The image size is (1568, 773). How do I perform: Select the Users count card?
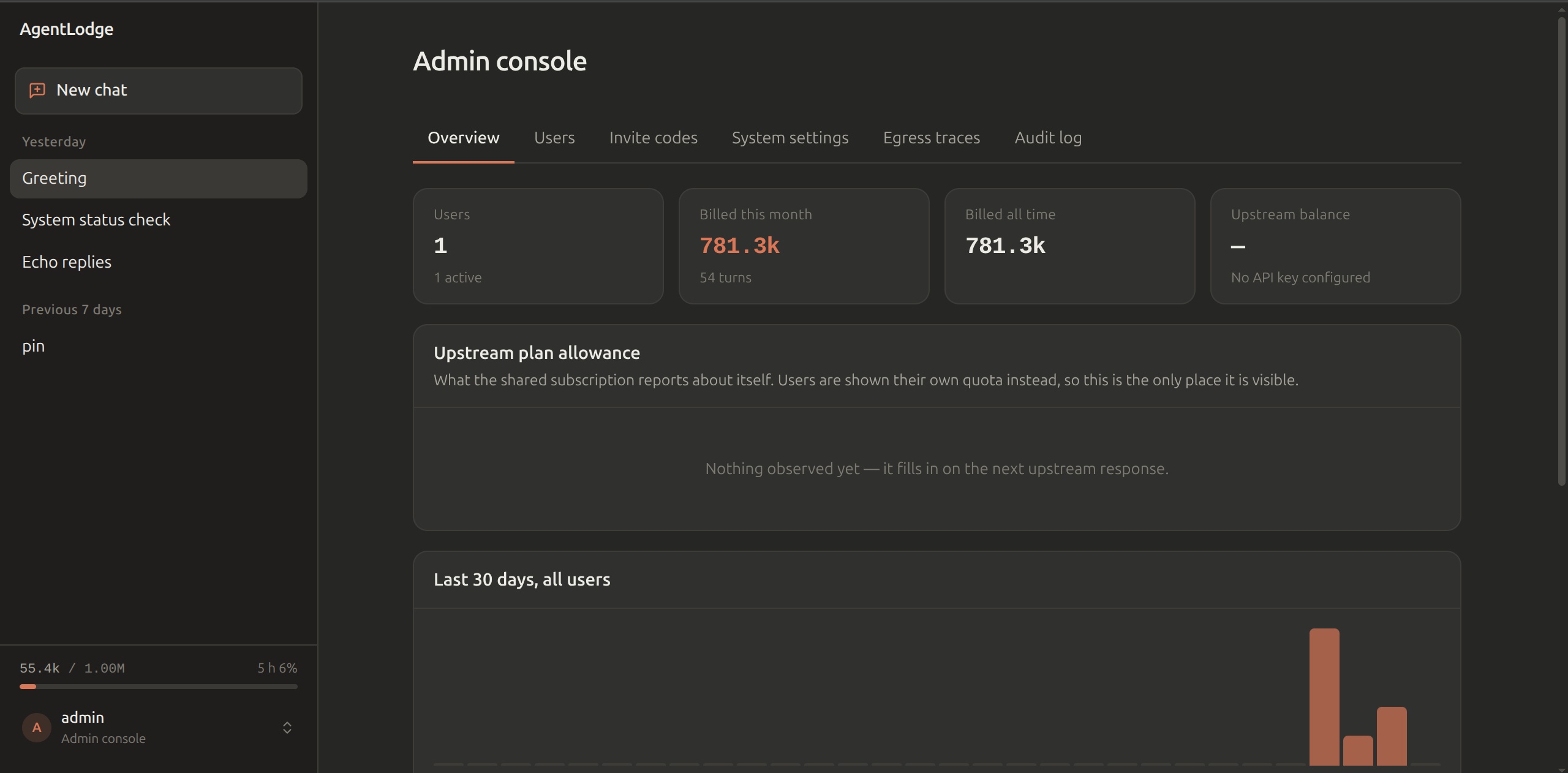coord(538,246)
